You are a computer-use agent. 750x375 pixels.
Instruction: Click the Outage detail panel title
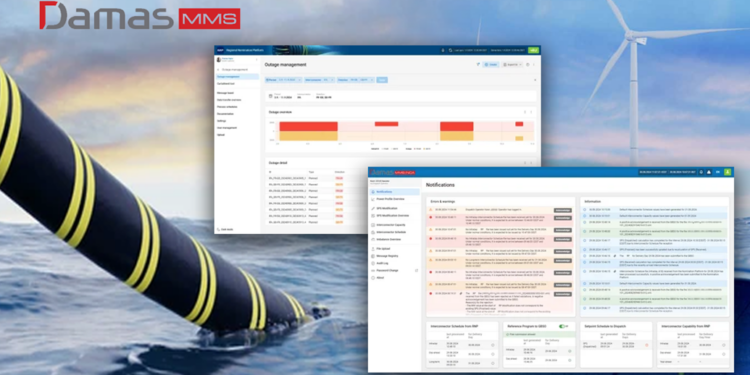278,163
